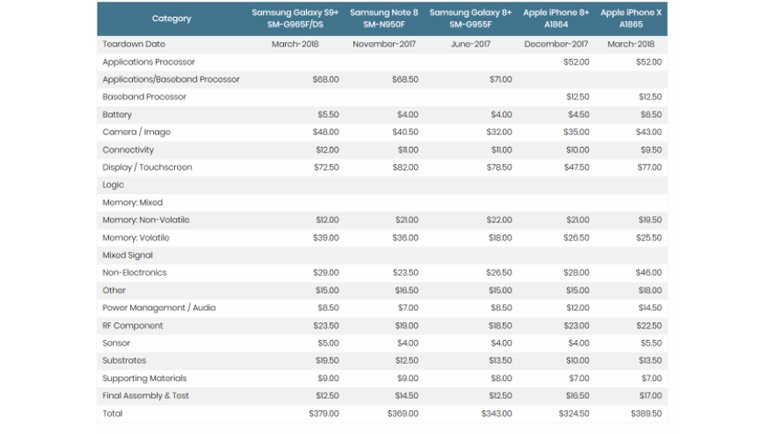Click the Power Management / Audio row label
This screenshot has width=770, height=434.
click(159, 308)
